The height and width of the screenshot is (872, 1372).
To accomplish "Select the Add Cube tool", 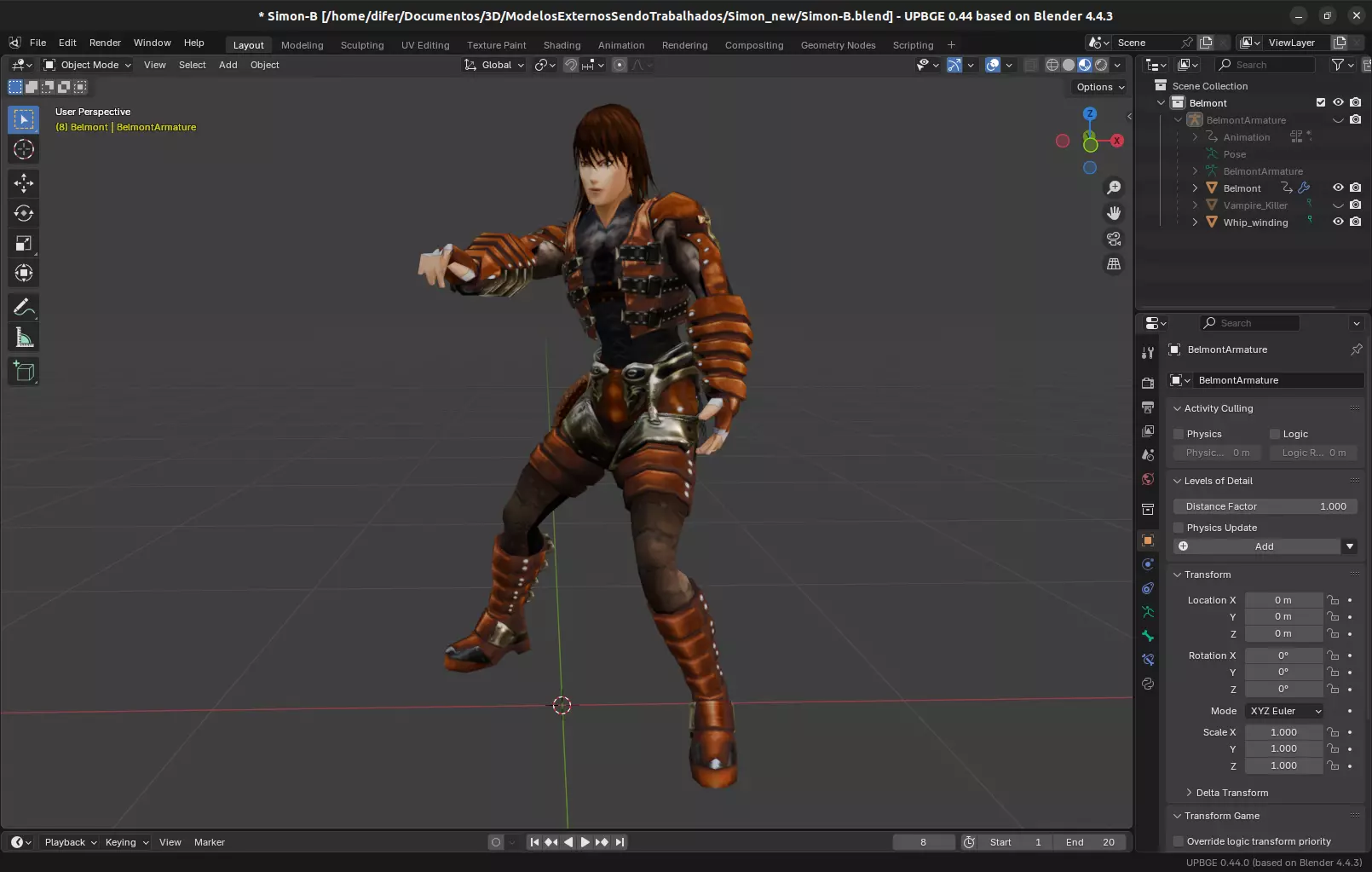I will tap(24, 371).
